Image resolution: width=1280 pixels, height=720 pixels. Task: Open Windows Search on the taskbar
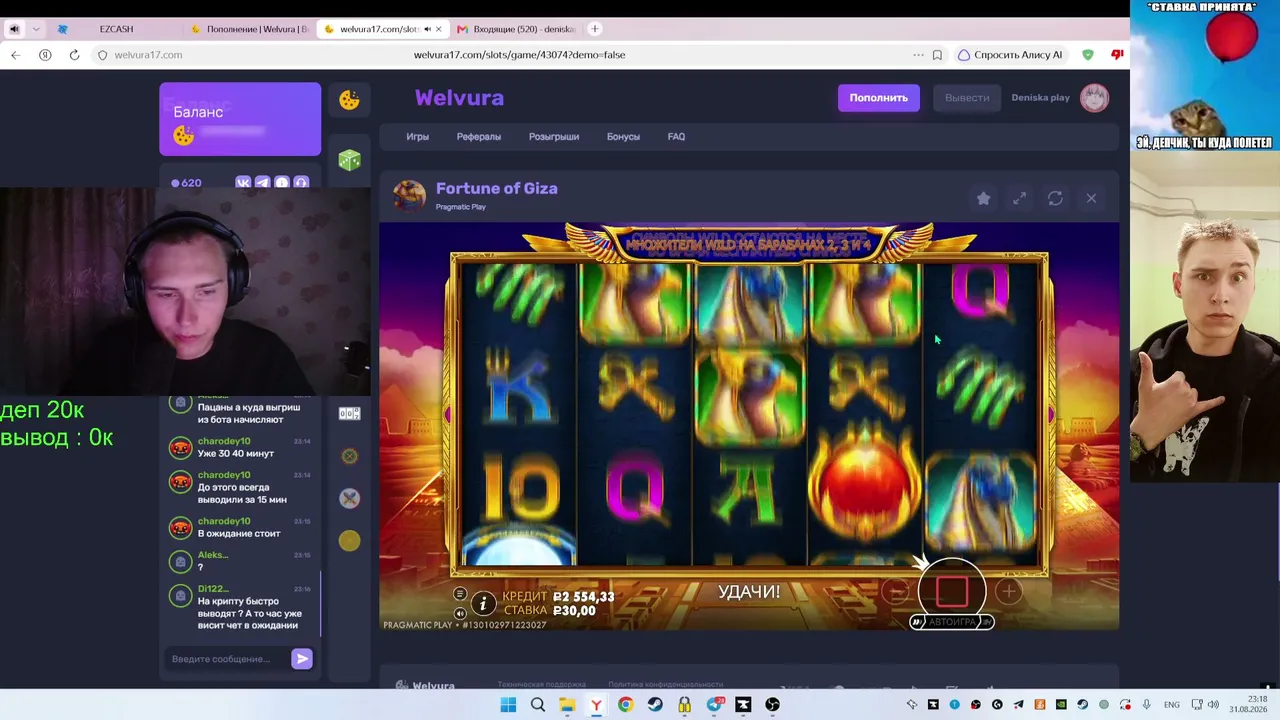(538, 705)
